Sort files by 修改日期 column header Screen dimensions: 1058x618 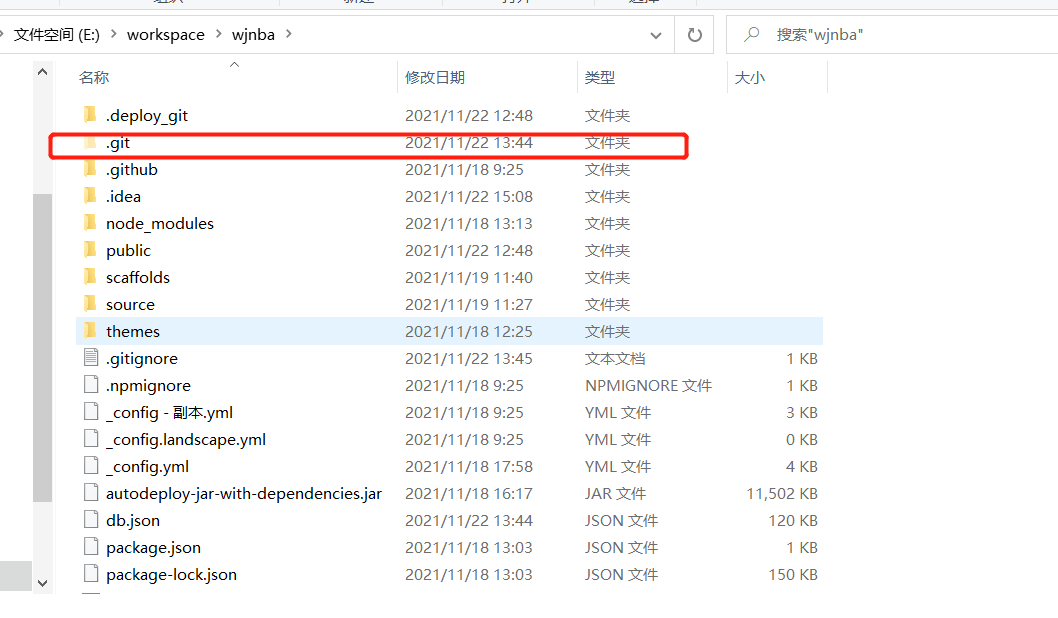[435, 77]
